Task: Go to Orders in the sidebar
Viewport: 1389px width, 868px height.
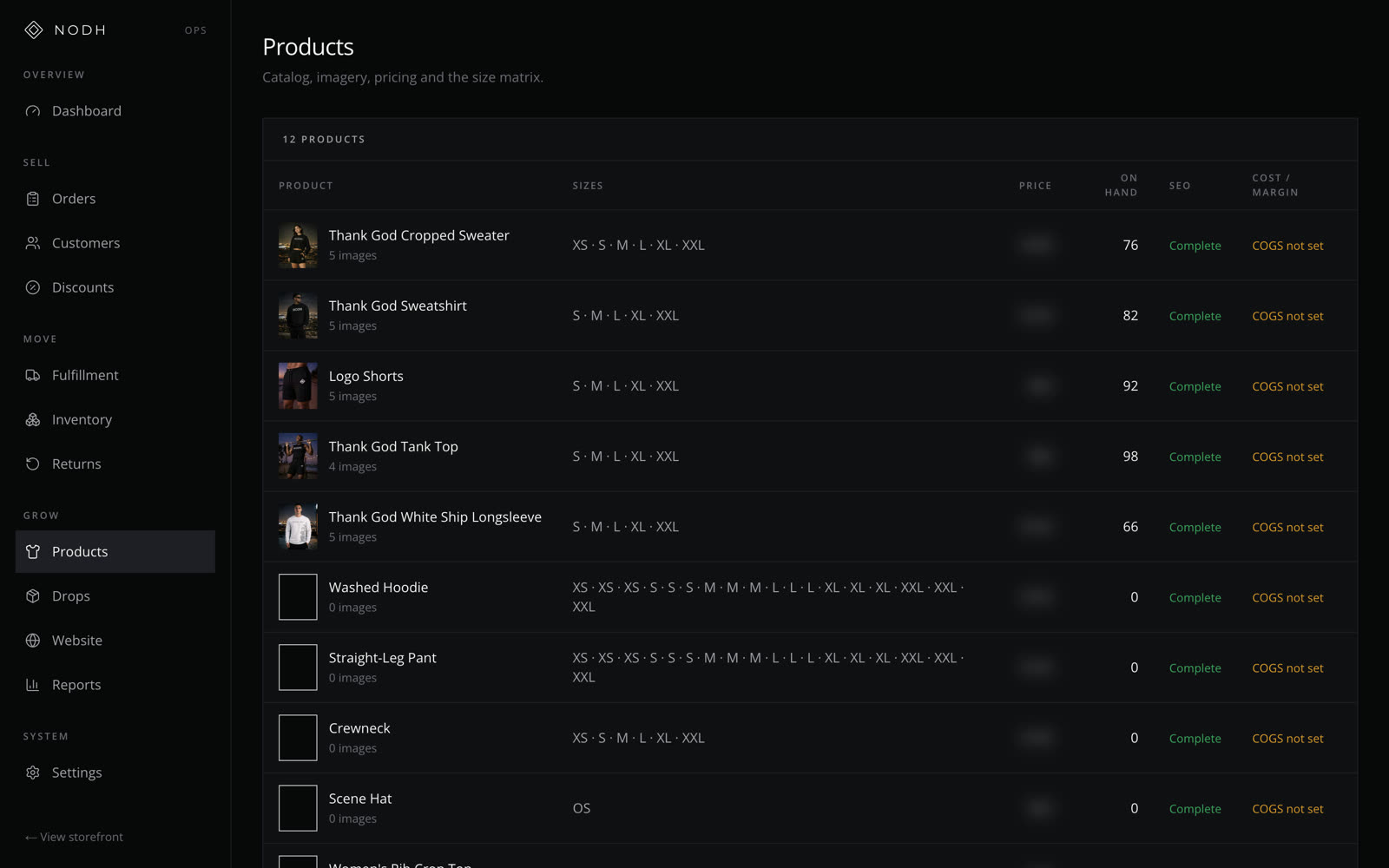Action: (115, 199)
